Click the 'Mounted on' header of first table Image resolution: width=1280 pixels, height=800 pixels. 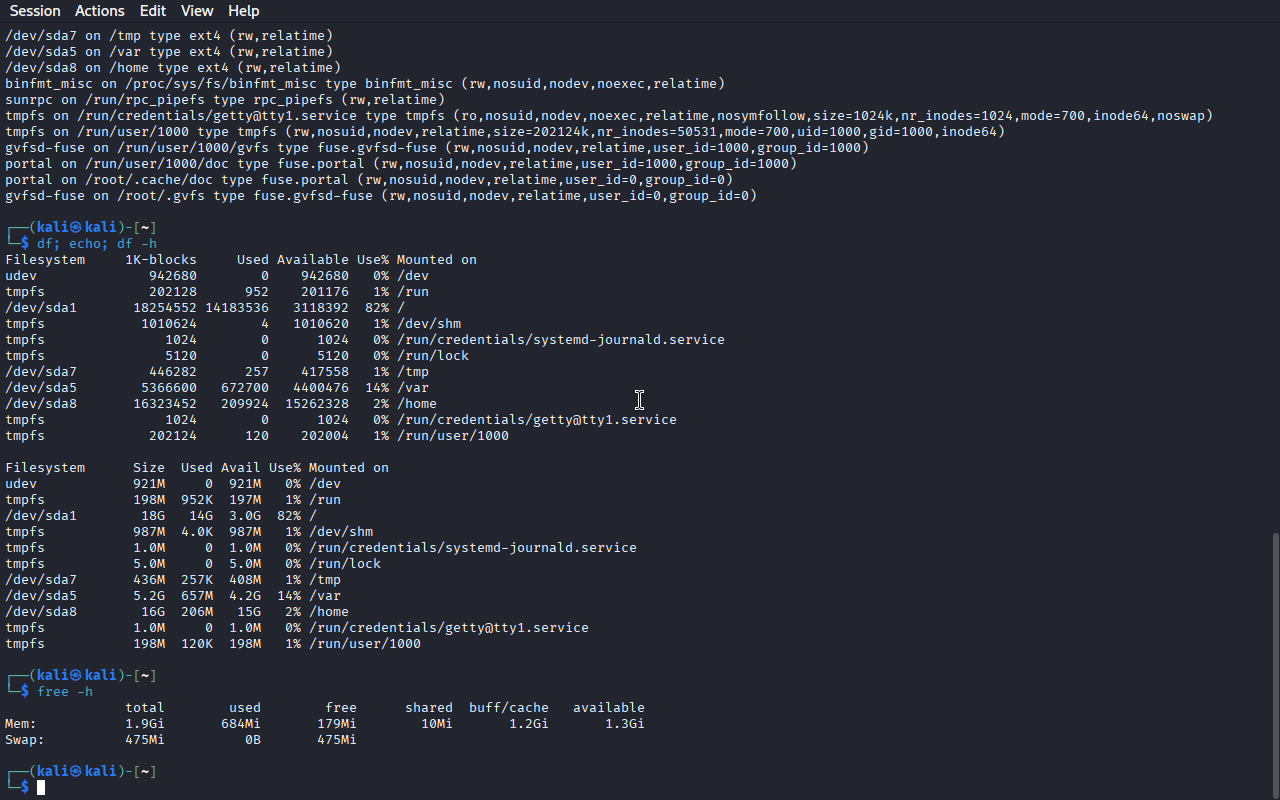[x=437, y=259]
